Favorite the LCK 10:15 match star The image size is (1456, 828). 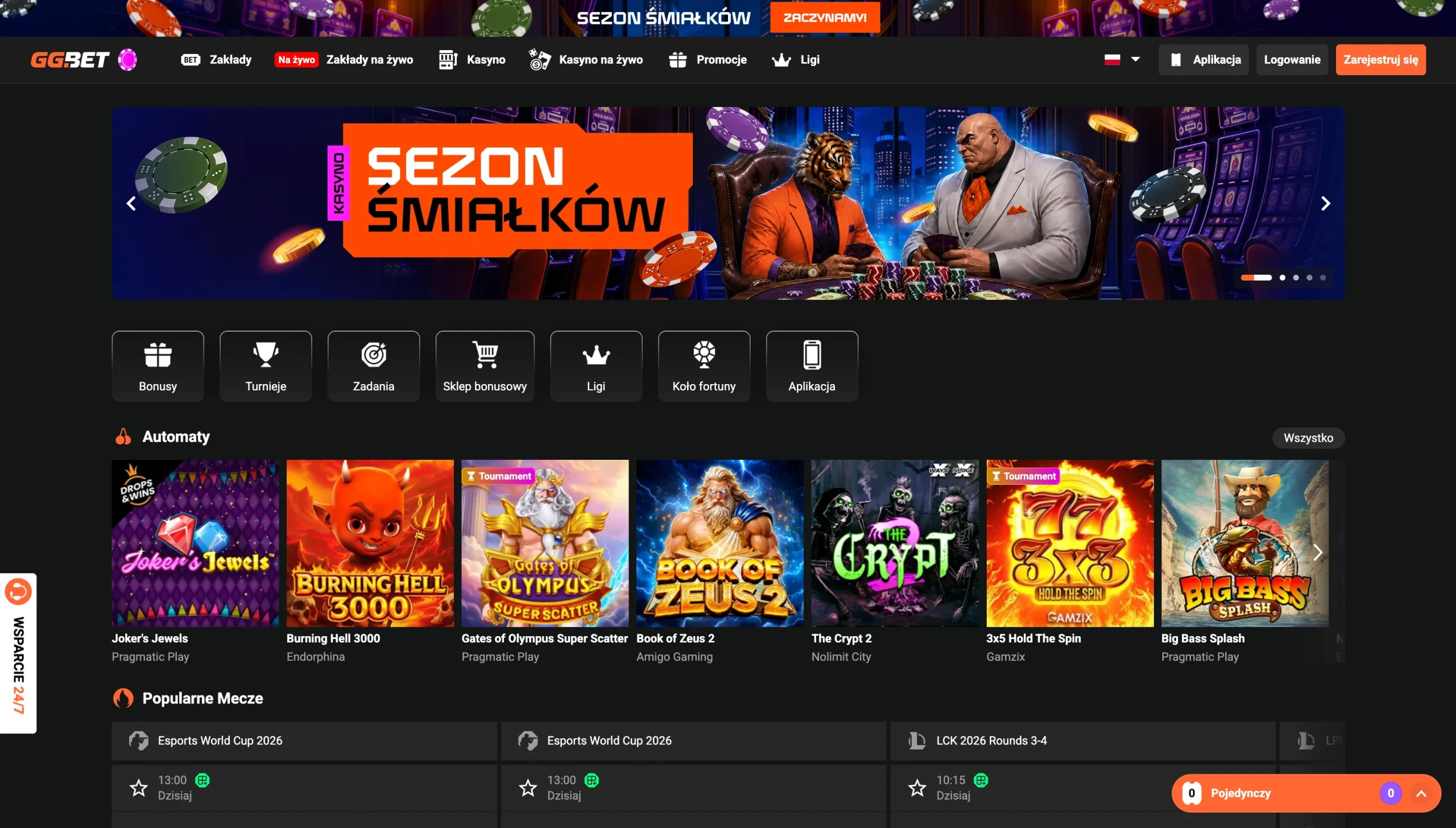pyautogui.click(x=917, y=788)
